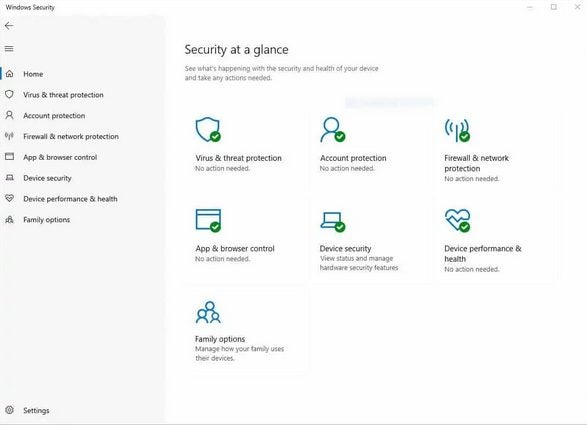Open Virus & threat protection from sidebar

pyautogui.click(x=63, y=95)
